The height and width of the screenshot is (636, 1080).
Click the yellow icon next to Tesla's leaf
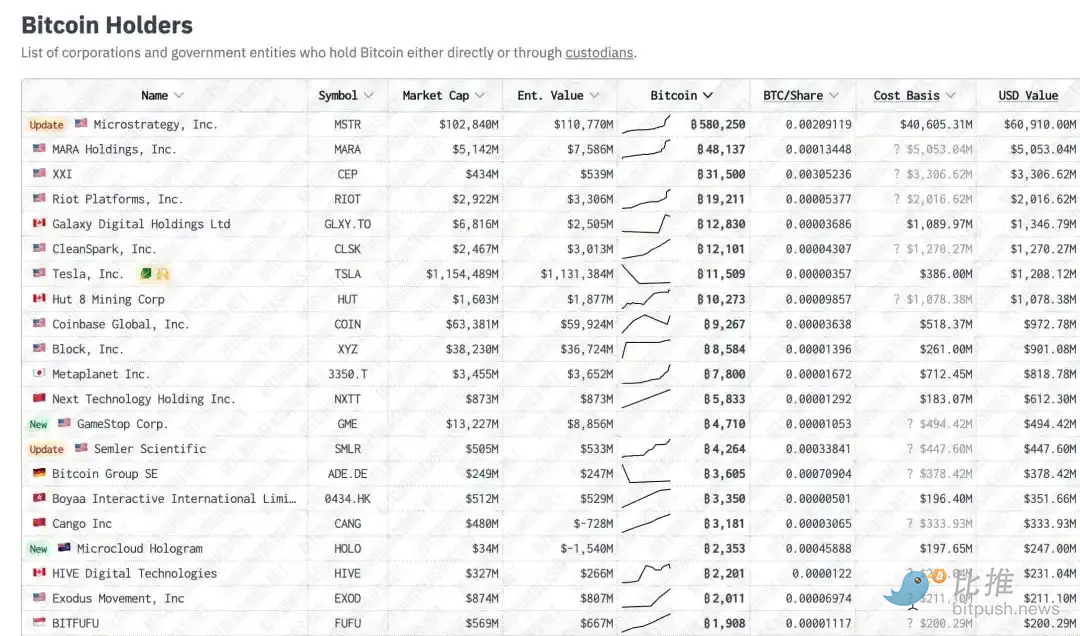163,274
